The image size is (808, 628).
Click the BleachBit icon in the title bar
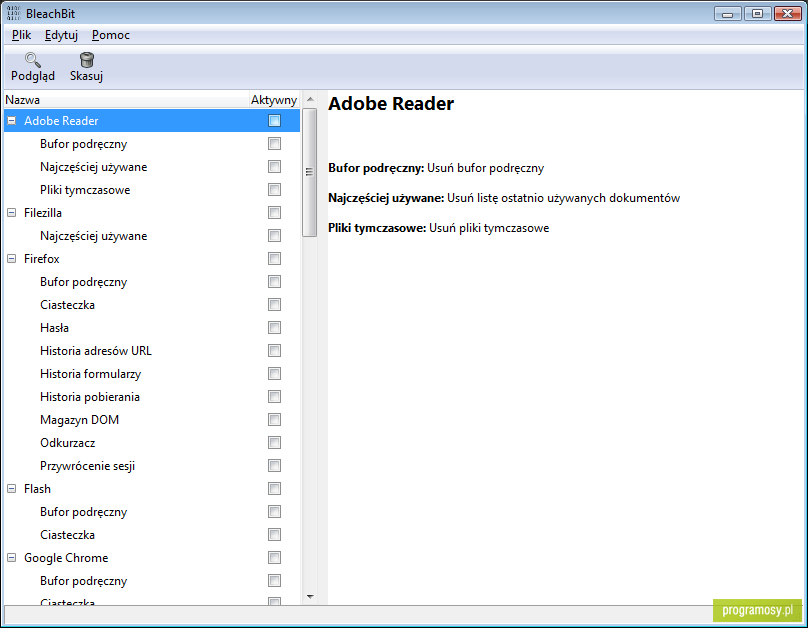tap(14, 13)
